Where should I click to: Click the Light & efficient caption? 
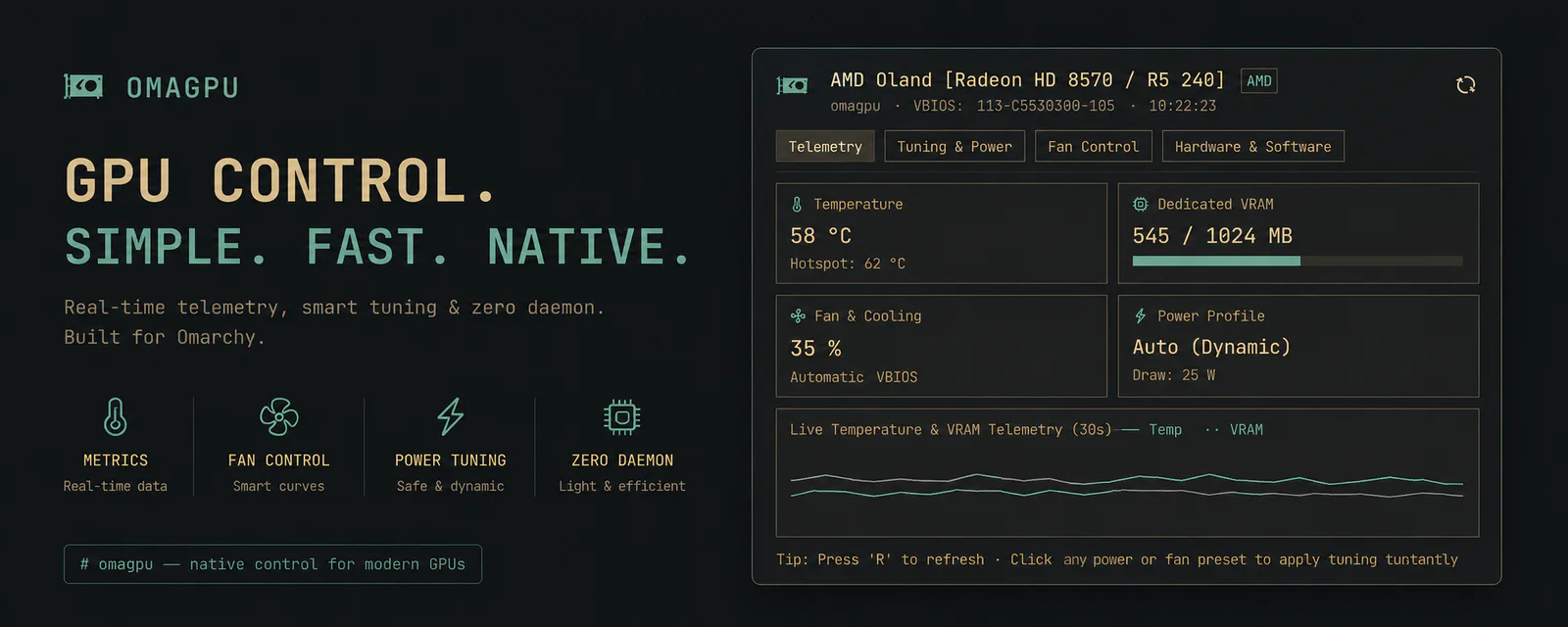(622, 486)
